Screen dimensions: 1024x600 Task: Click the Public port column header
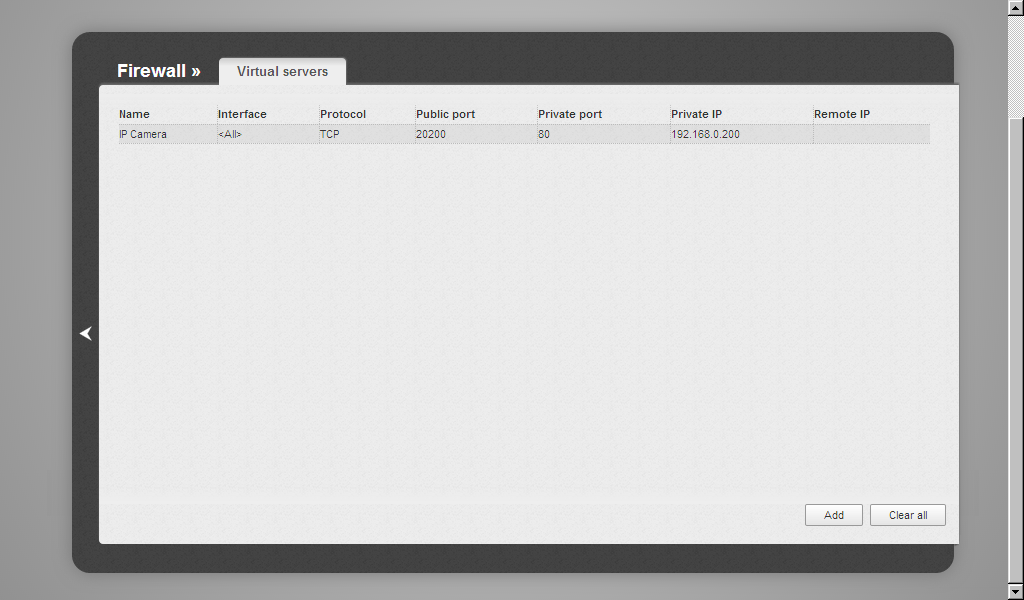point(445,114)
